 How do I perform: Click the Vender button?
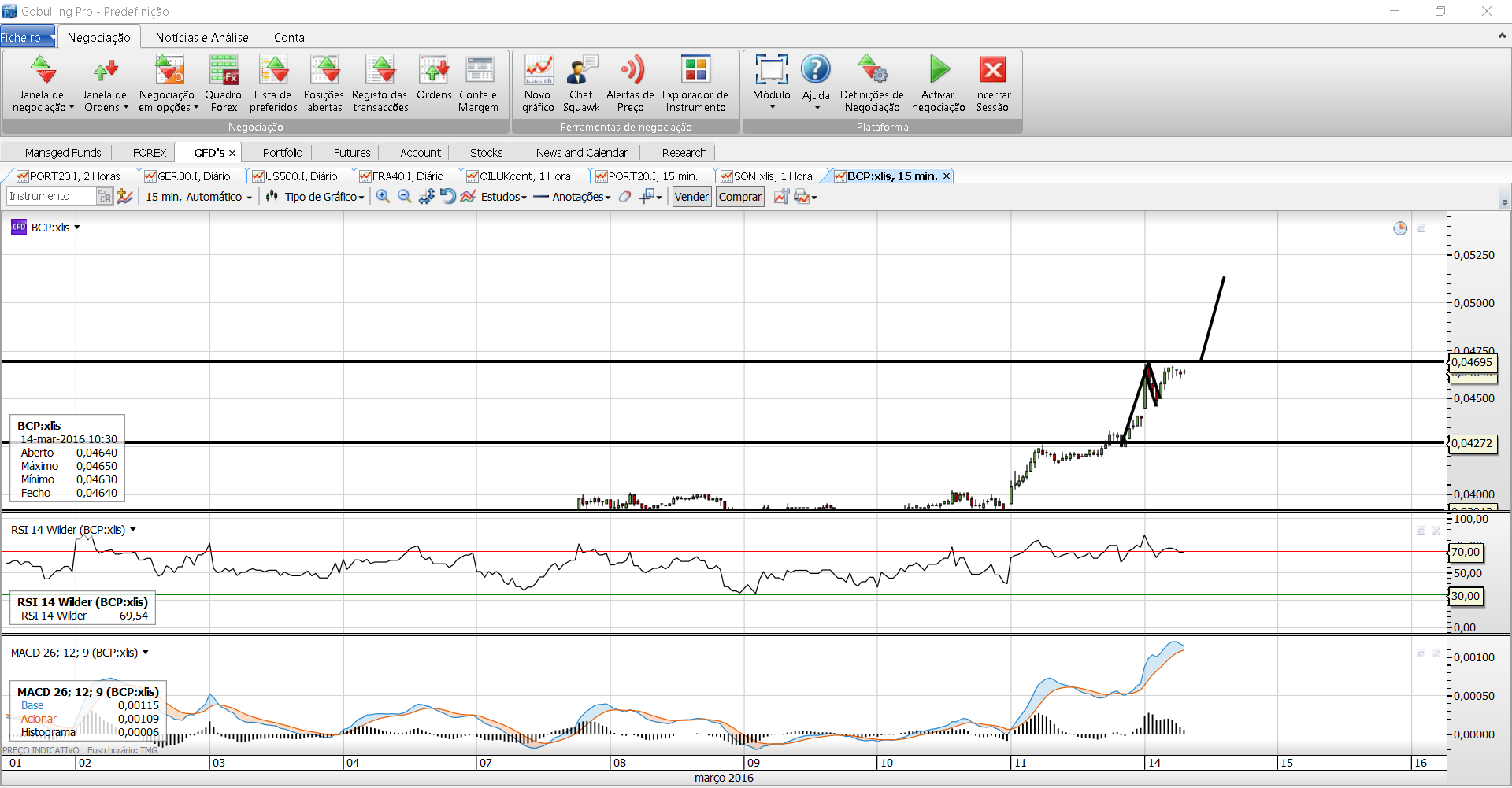(x=691, y=197)
